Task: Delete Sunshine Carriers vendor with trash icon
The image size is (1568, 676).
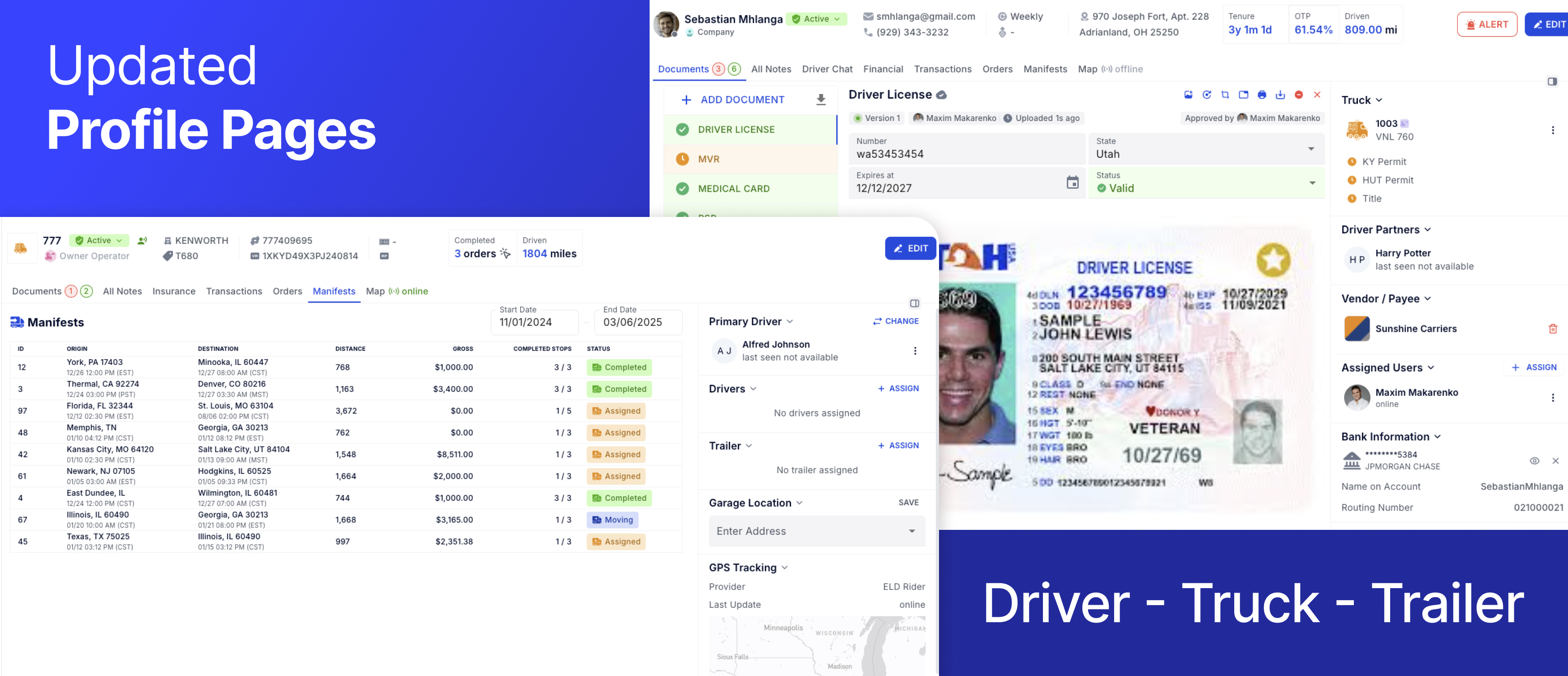Action: (1552, 329)
